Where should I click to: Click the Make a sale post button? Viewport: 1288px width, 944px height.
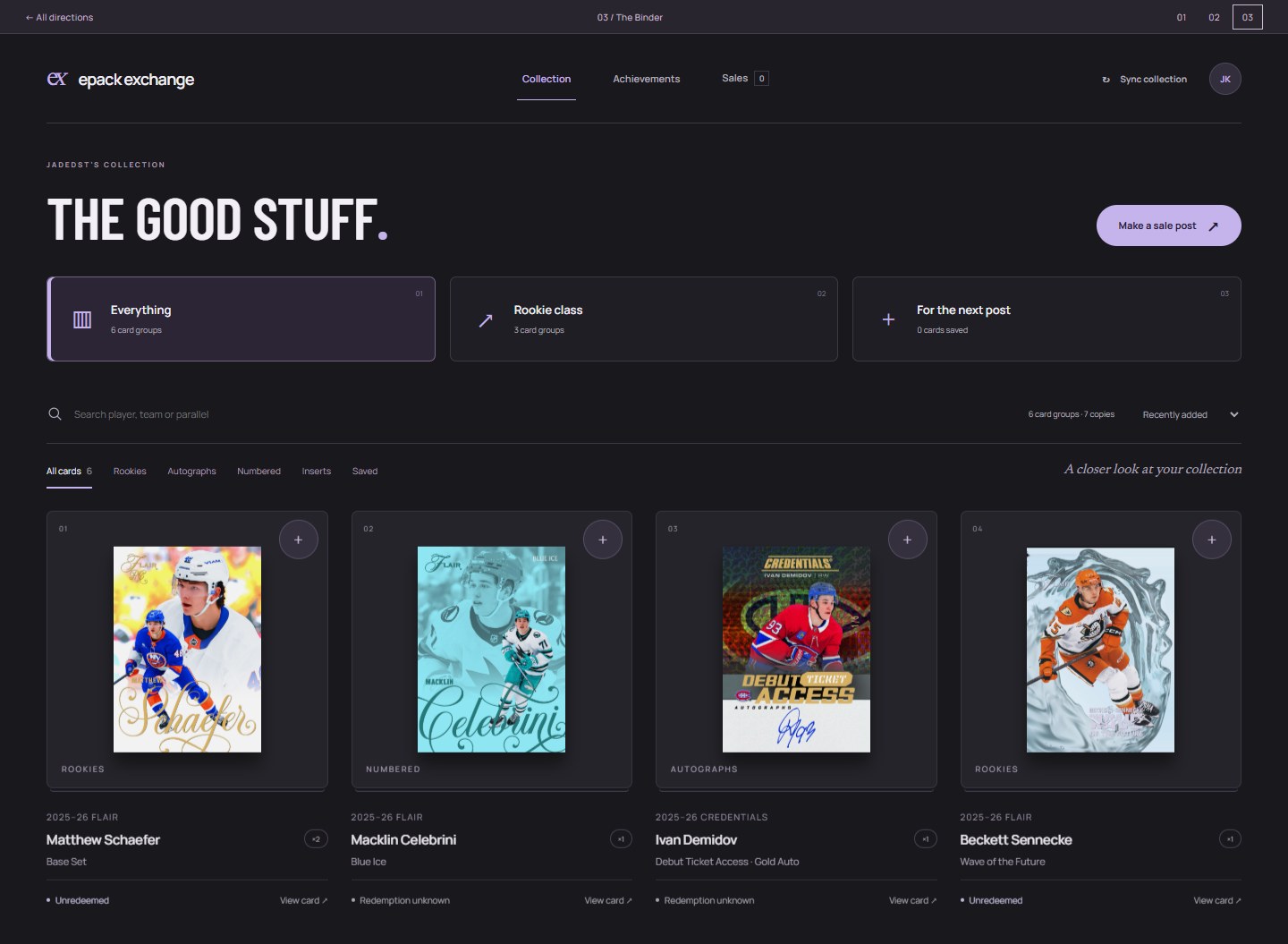point(1168,225)
